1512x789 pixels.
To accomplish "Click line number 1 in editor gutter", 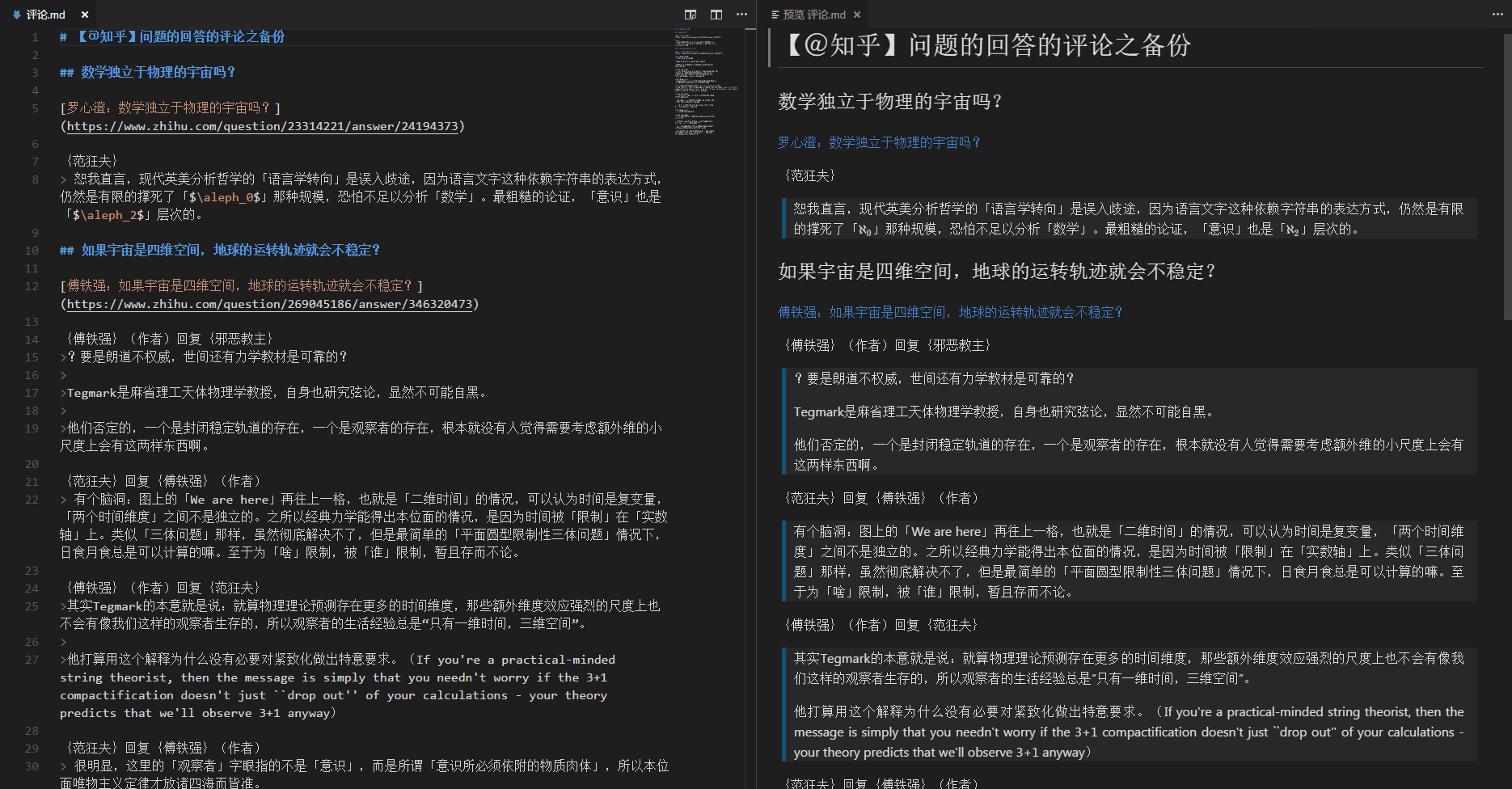I will (35, 37).
